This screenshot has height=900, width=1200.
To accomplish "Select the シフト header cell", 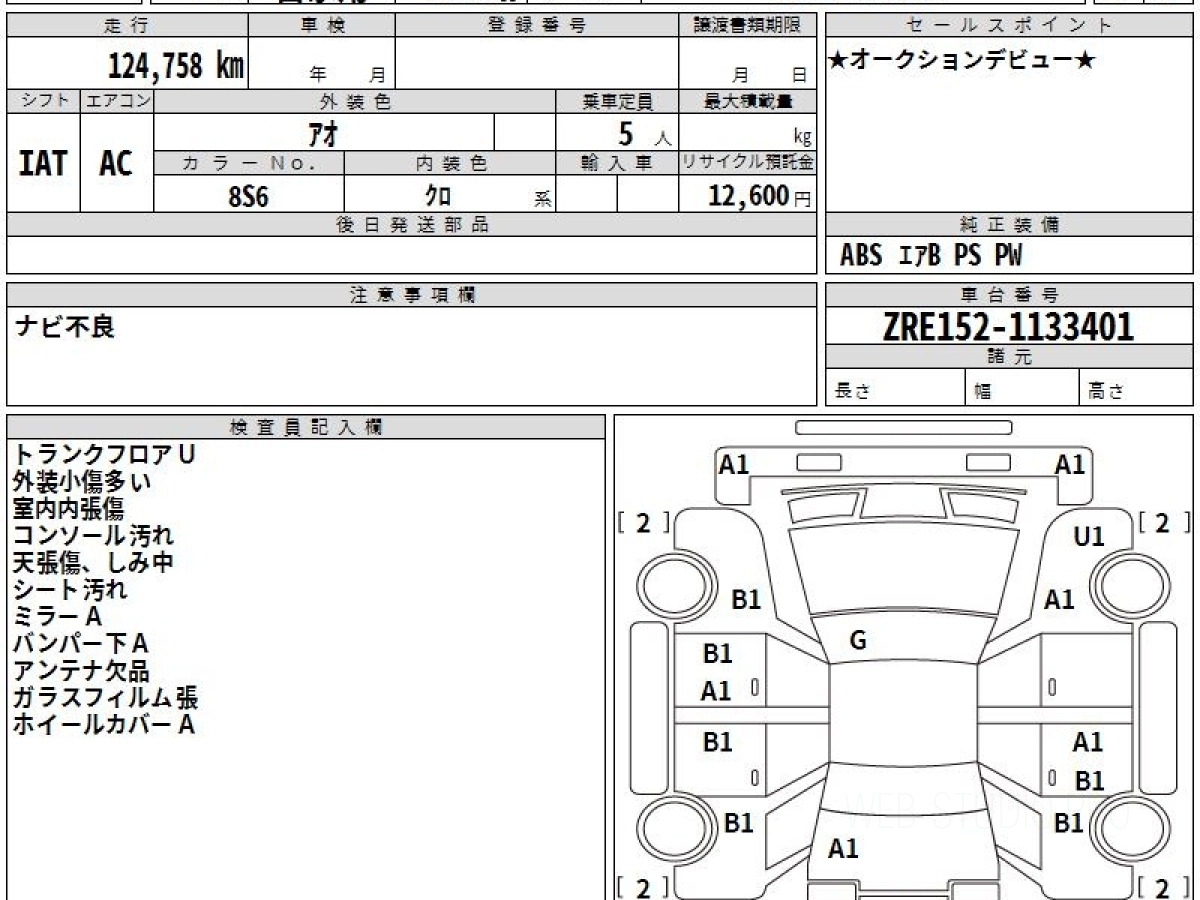I will tap(44, 101).
